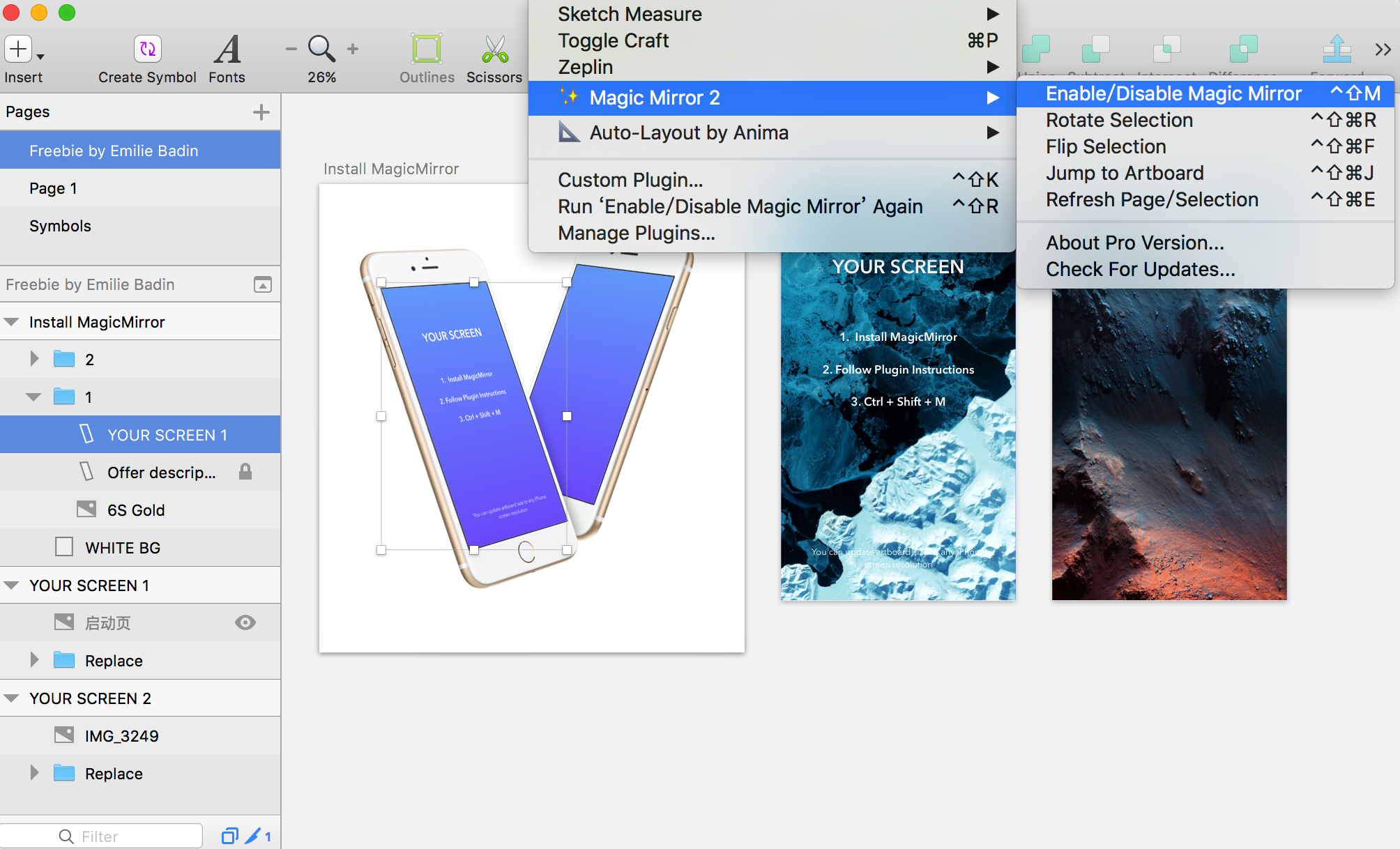Image resolution: width=1400 pixels, height=849 pixels.
Task: Open Manage Plugins… from the menu
Action: point(636,233)
